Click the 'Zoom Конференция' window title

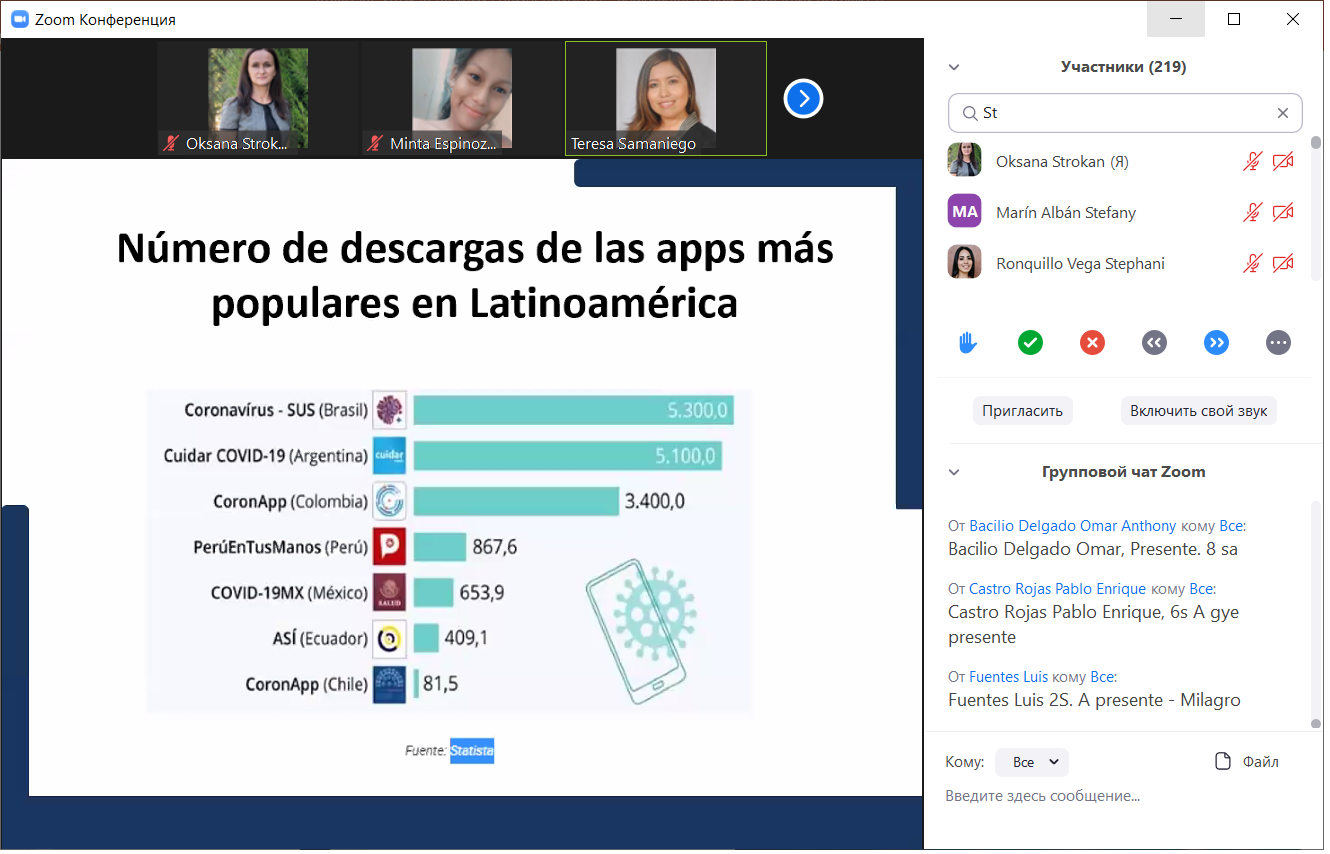pos(105,19)
